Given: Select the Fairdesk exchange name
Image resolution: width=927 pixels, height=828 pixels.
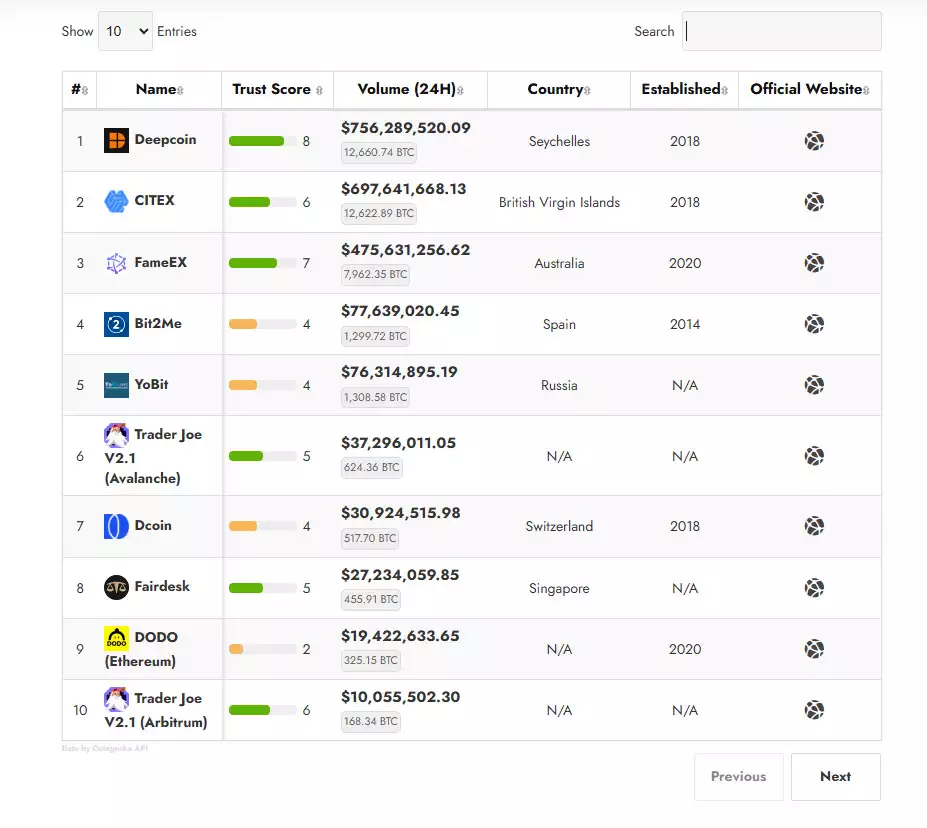Looking at the screenshot, I should (x=162, y=586).
